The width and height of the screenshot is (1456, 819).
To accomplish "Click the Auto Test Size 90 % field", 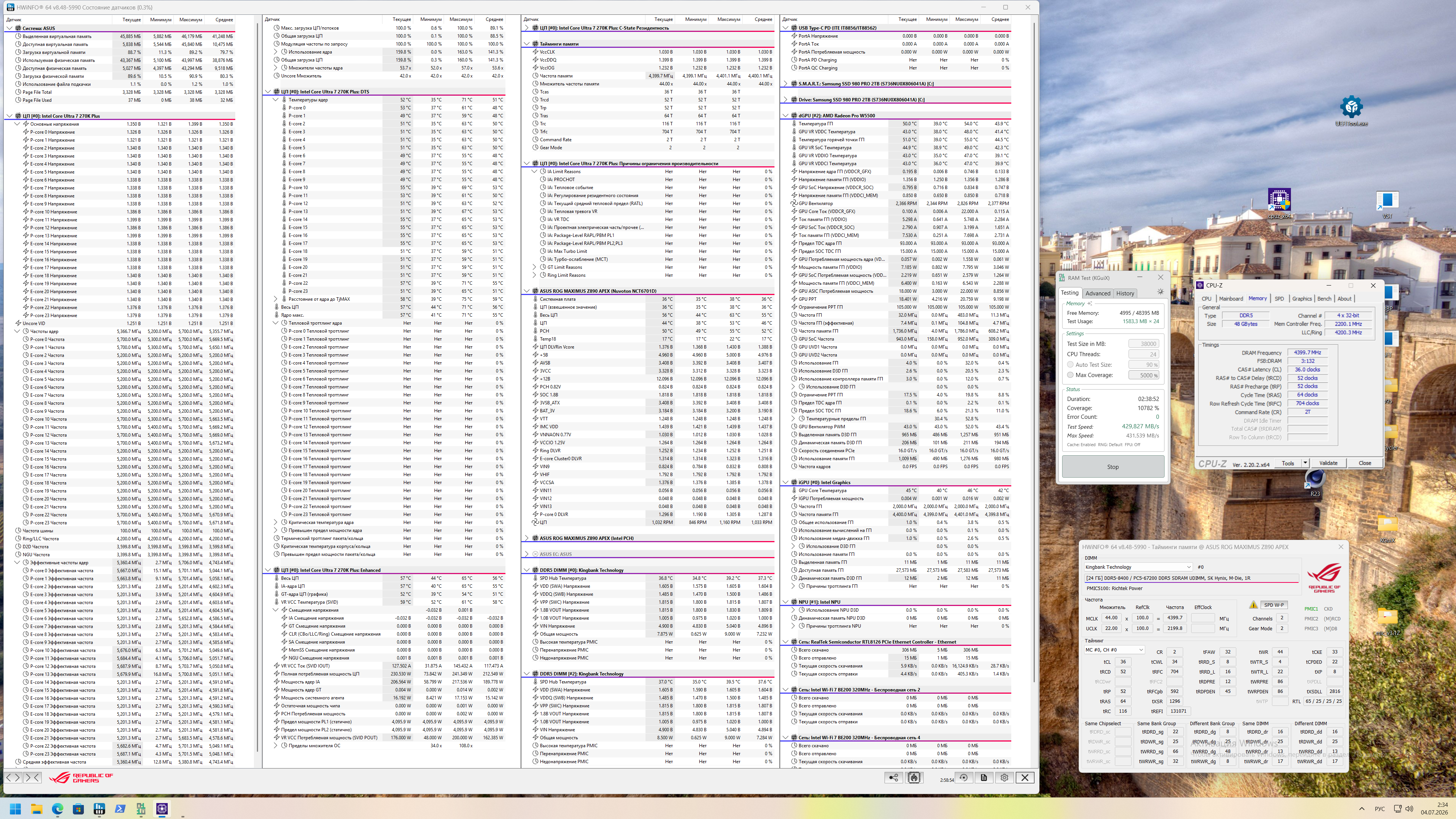I will [1143, 365].
